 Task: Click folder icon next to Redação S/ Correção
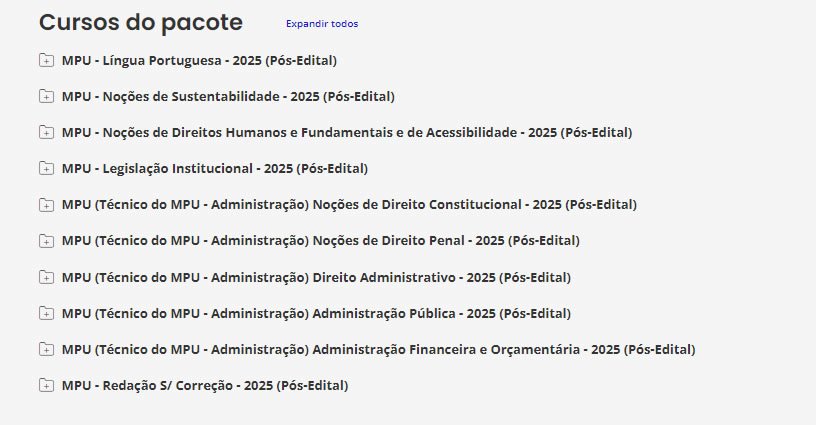click(x=46, y=385)
